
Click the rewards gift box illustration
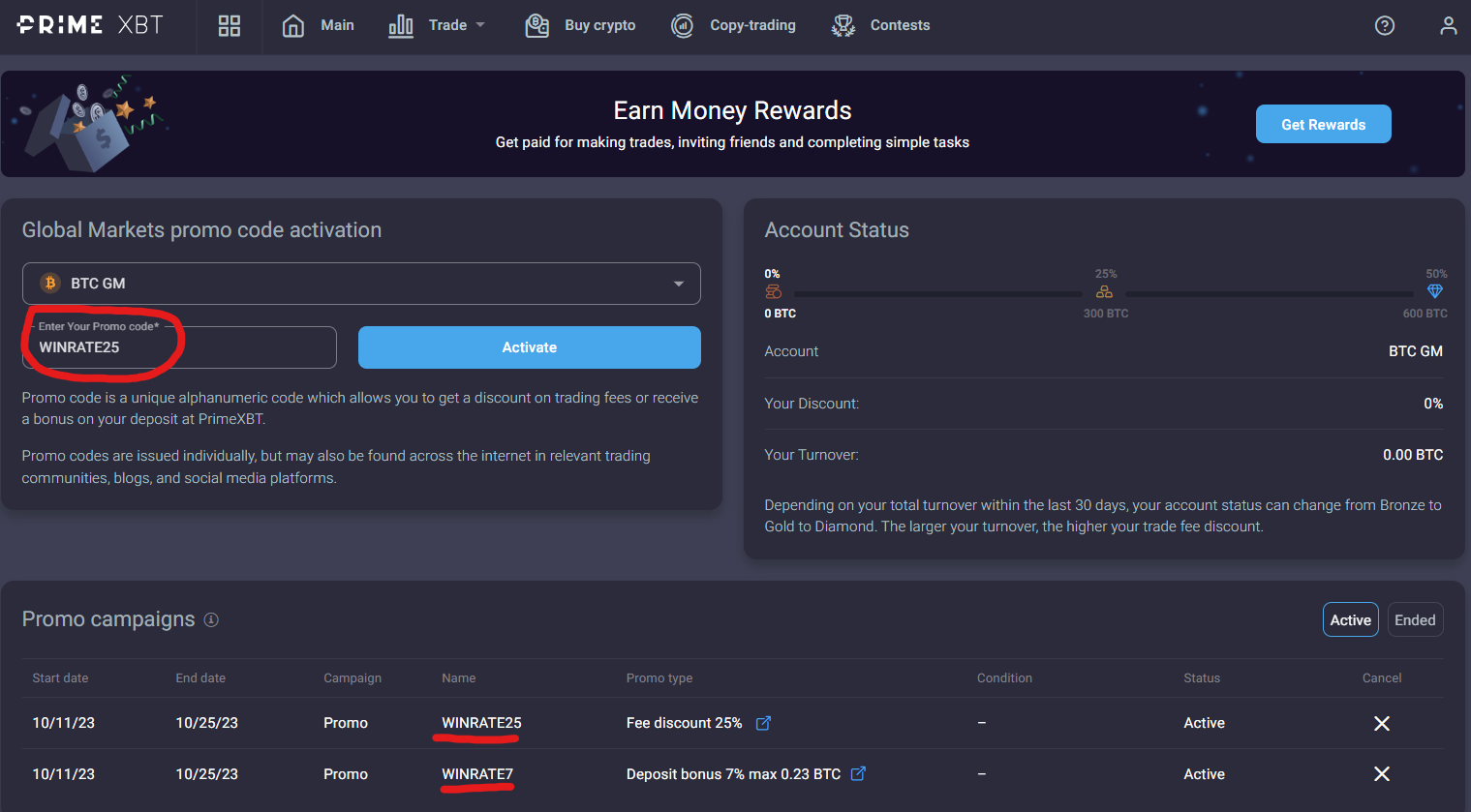point(92,125)
